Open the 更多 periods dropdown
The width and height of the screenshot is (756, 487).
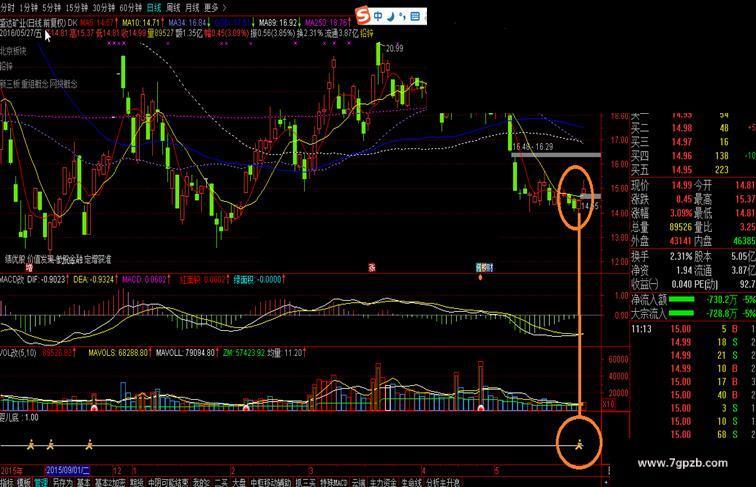[x=211, y=8]
